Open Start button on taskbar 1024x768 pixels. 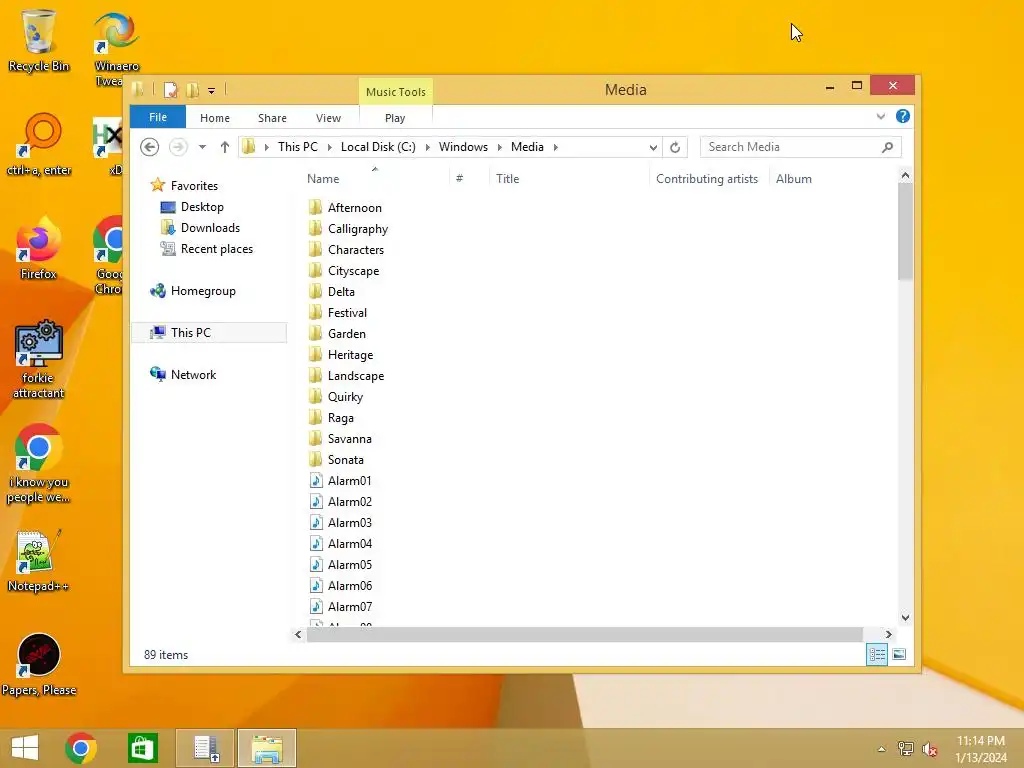click(25, 748)
